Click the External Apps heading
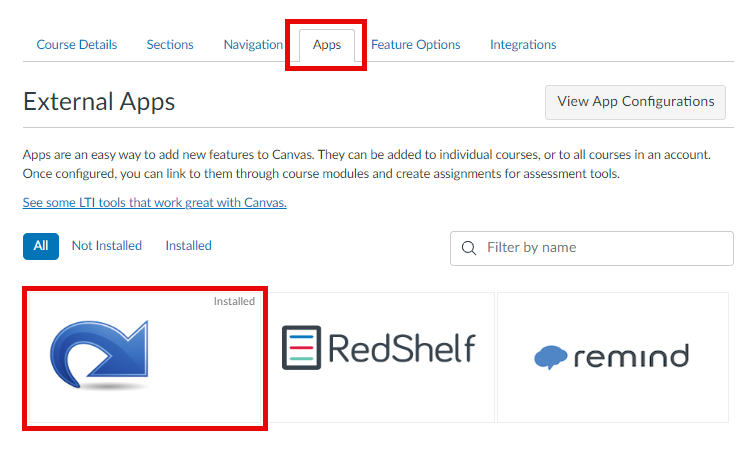Screen dimensions: 752x453 pos(99,102)
